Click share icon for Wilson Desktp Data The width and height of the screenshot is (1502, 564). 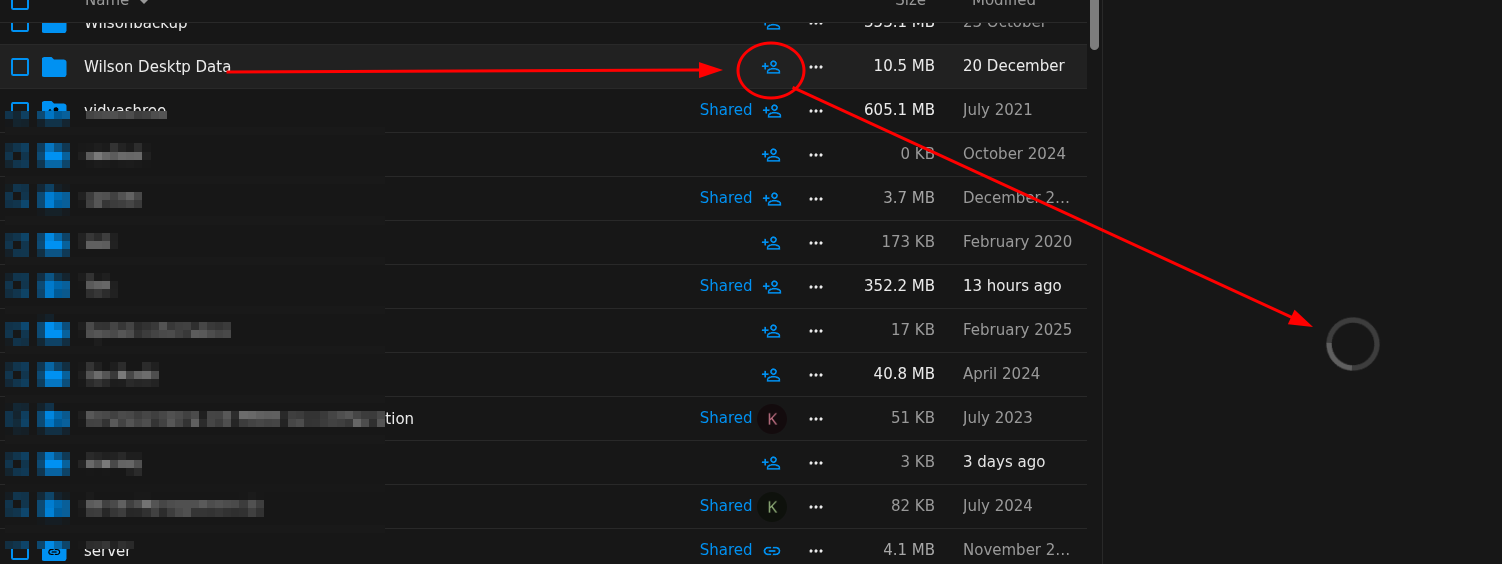(x=770, y=67)
